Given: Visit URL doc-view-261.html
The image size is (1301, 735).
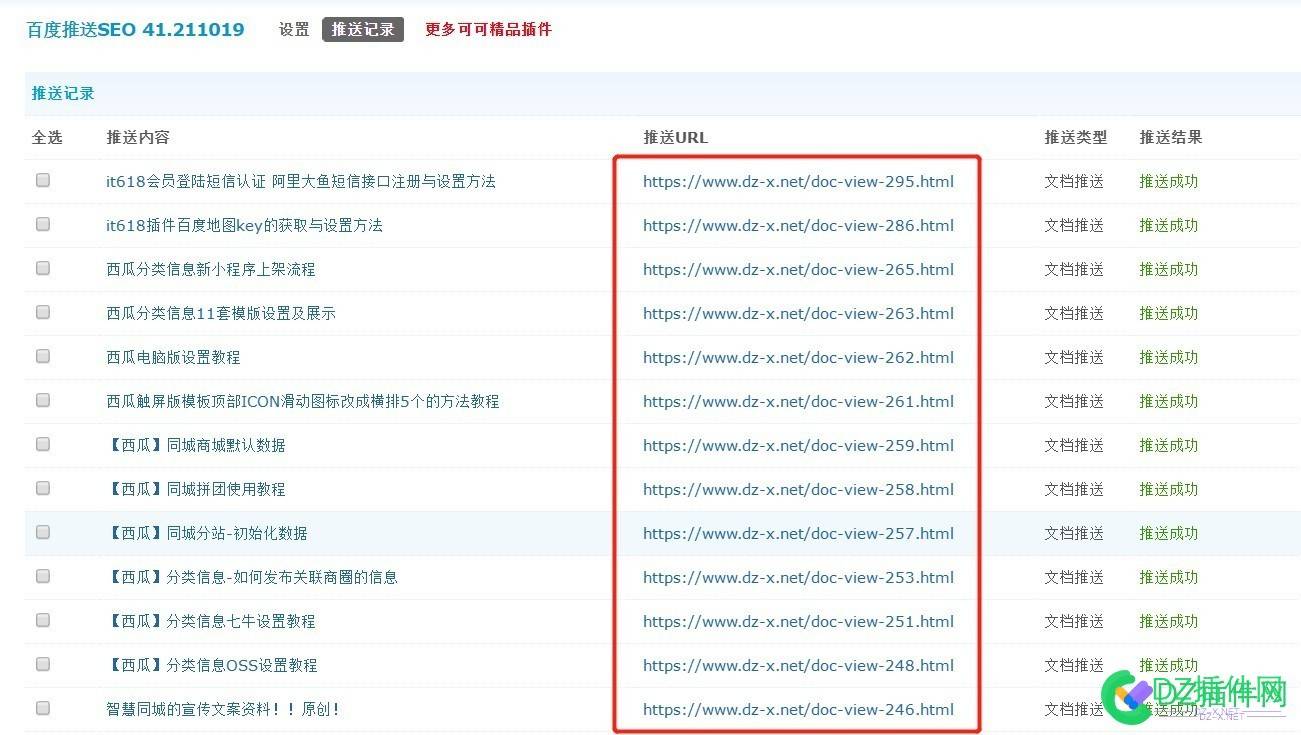Looking at the screenshot, I should (x=798, y=402).
